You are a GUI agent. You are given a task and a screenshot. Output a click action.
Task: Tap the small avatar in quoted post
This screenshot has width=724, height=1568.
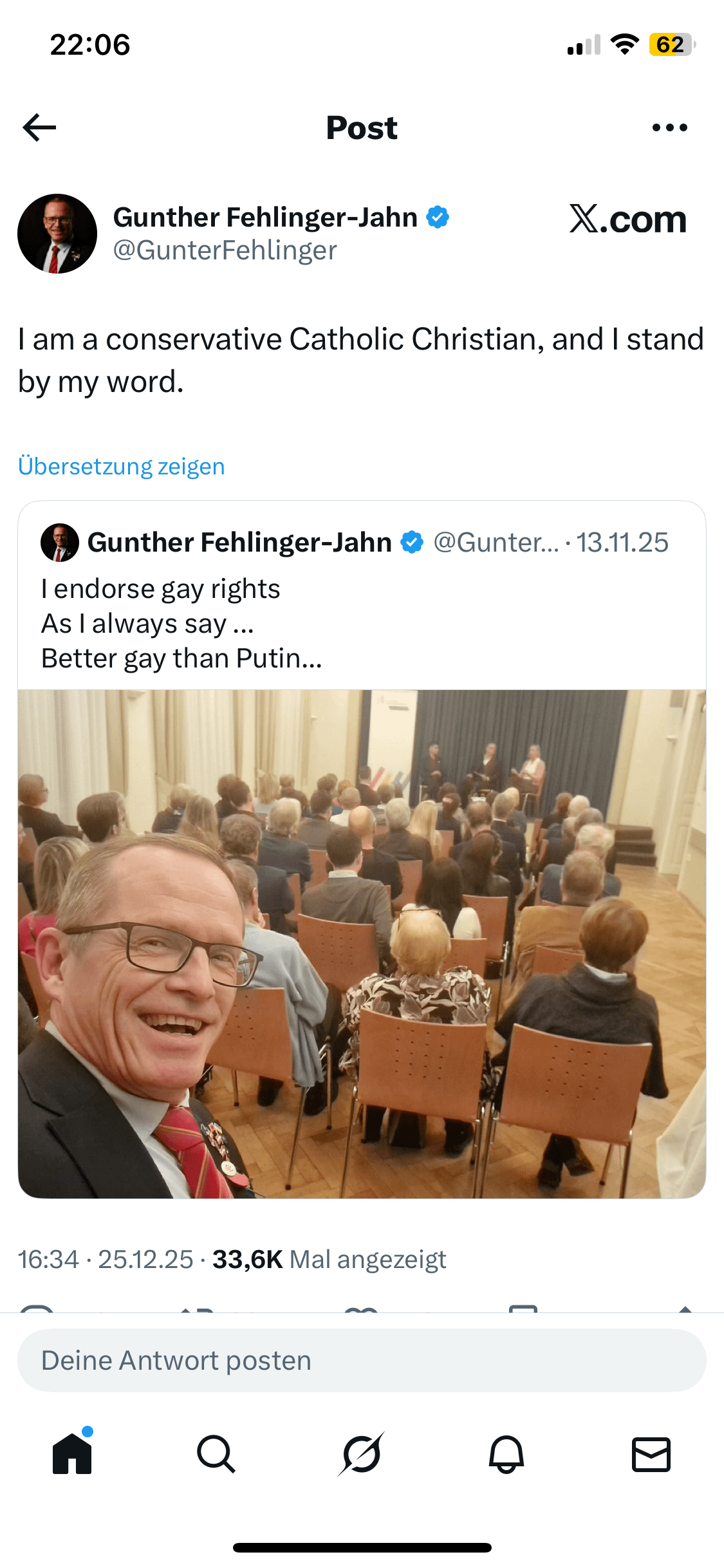pos(60,543)
